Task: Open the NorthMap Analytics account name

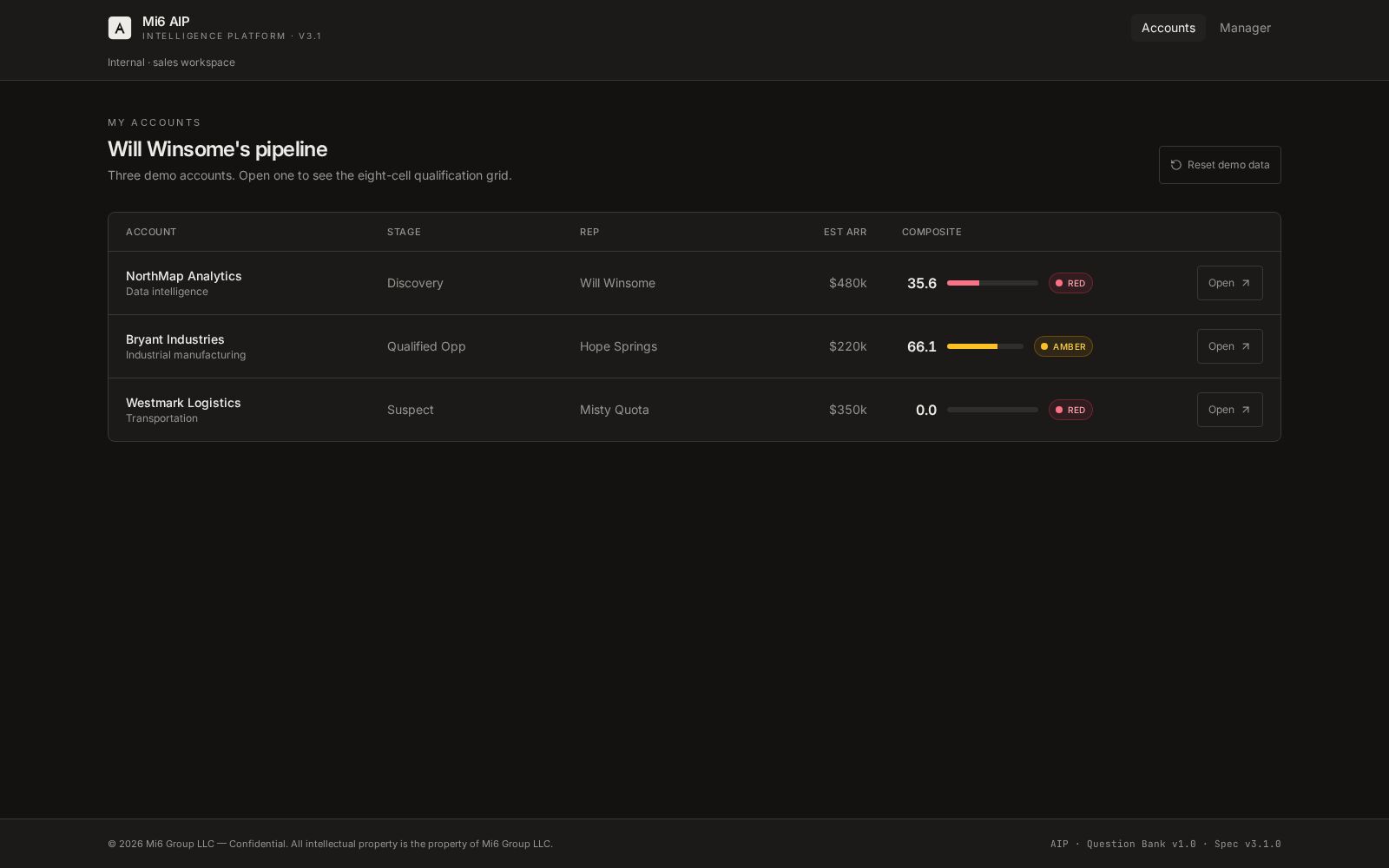Action: pos(184,276)
